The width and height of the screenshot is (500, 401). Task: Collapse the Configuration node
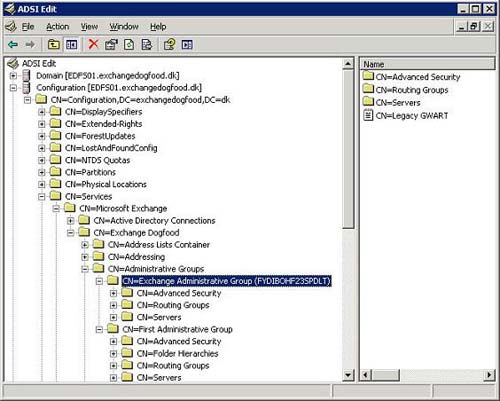(13, 88)
